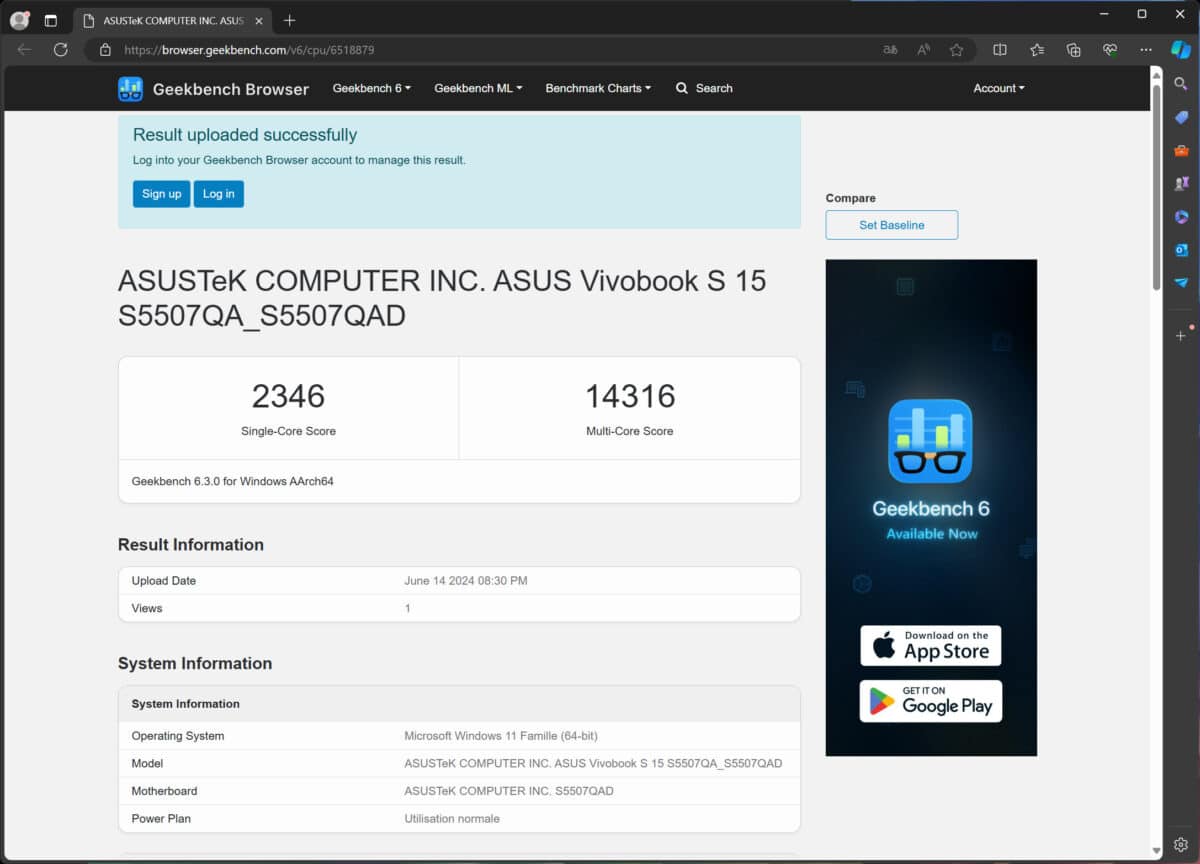Open the Games chess sidebar icon
Screen dimensions: 1200x864
(1181, 184)
